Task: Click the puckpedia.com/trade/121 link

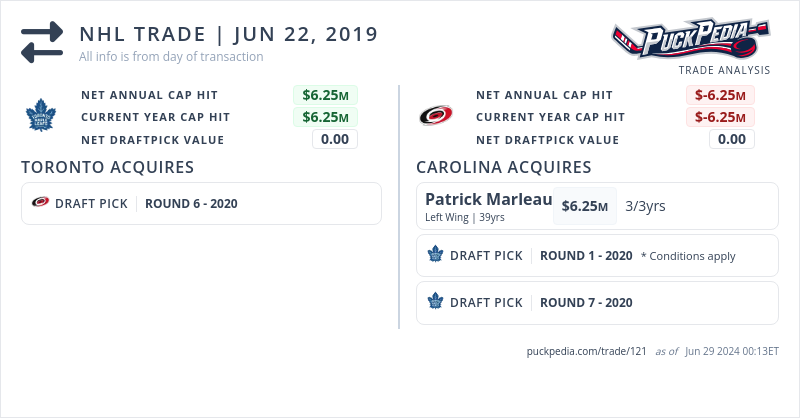Action: pos(587,351)
